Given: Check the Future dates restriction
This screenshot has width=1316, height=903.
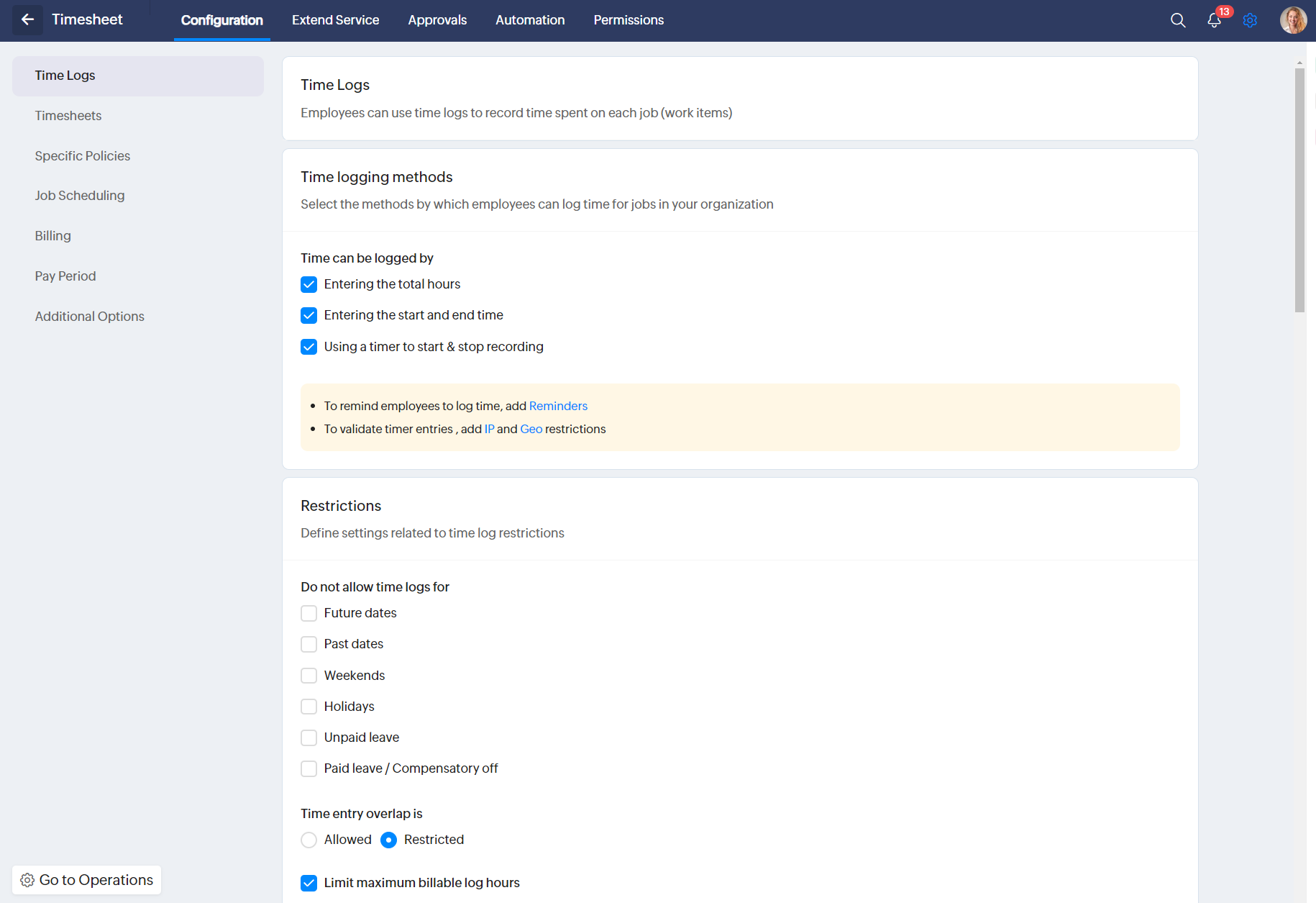Looking at the screenshot, I should (309, 613).
